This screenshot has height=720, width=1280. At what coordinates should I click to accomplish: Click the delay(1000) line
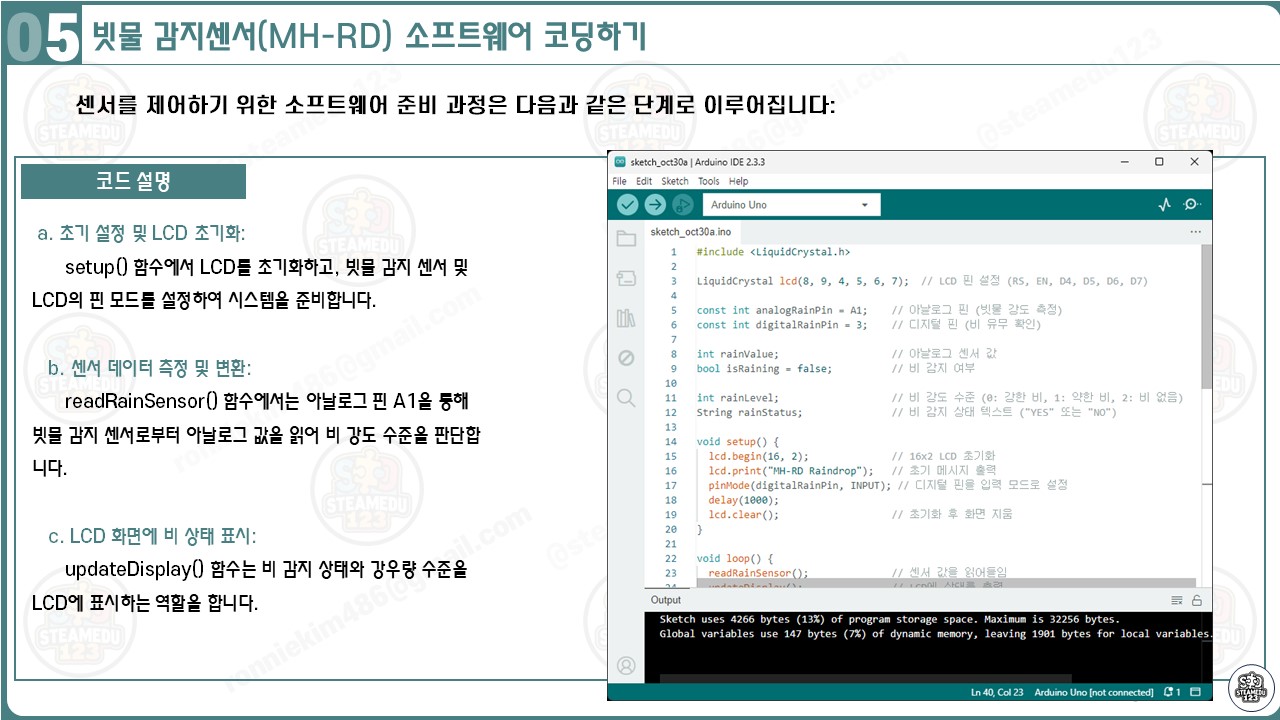tap(743, 499)
